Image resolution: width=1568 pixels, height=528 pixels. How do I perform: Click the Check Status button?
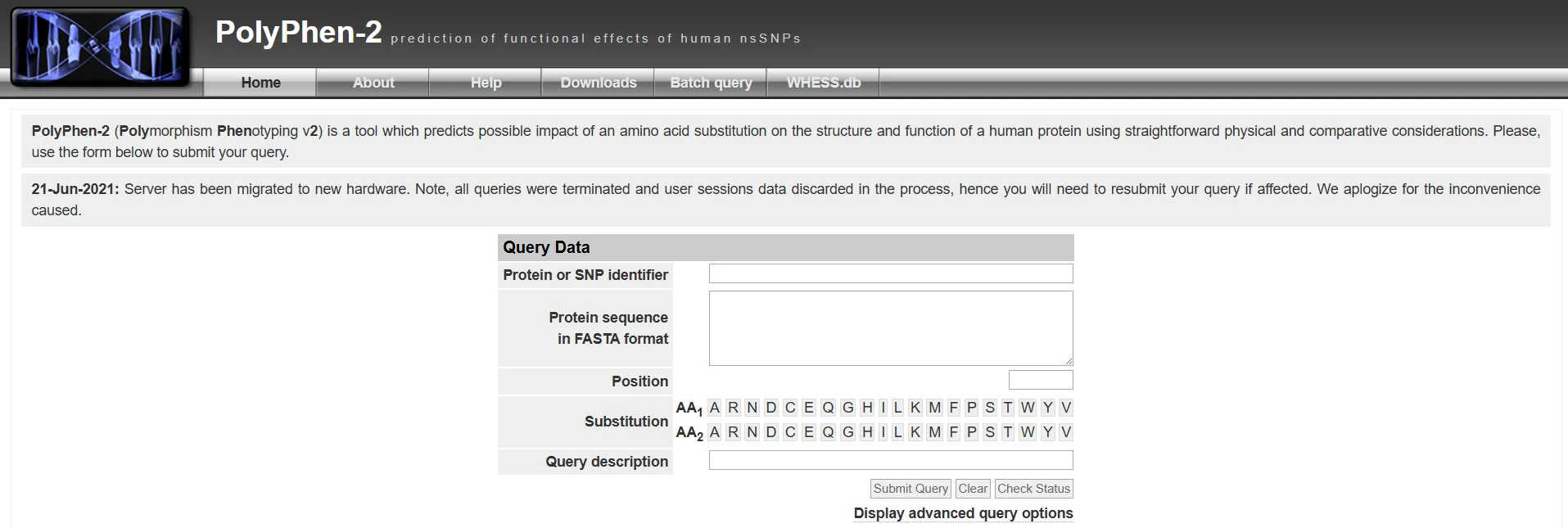(1033, 489)
